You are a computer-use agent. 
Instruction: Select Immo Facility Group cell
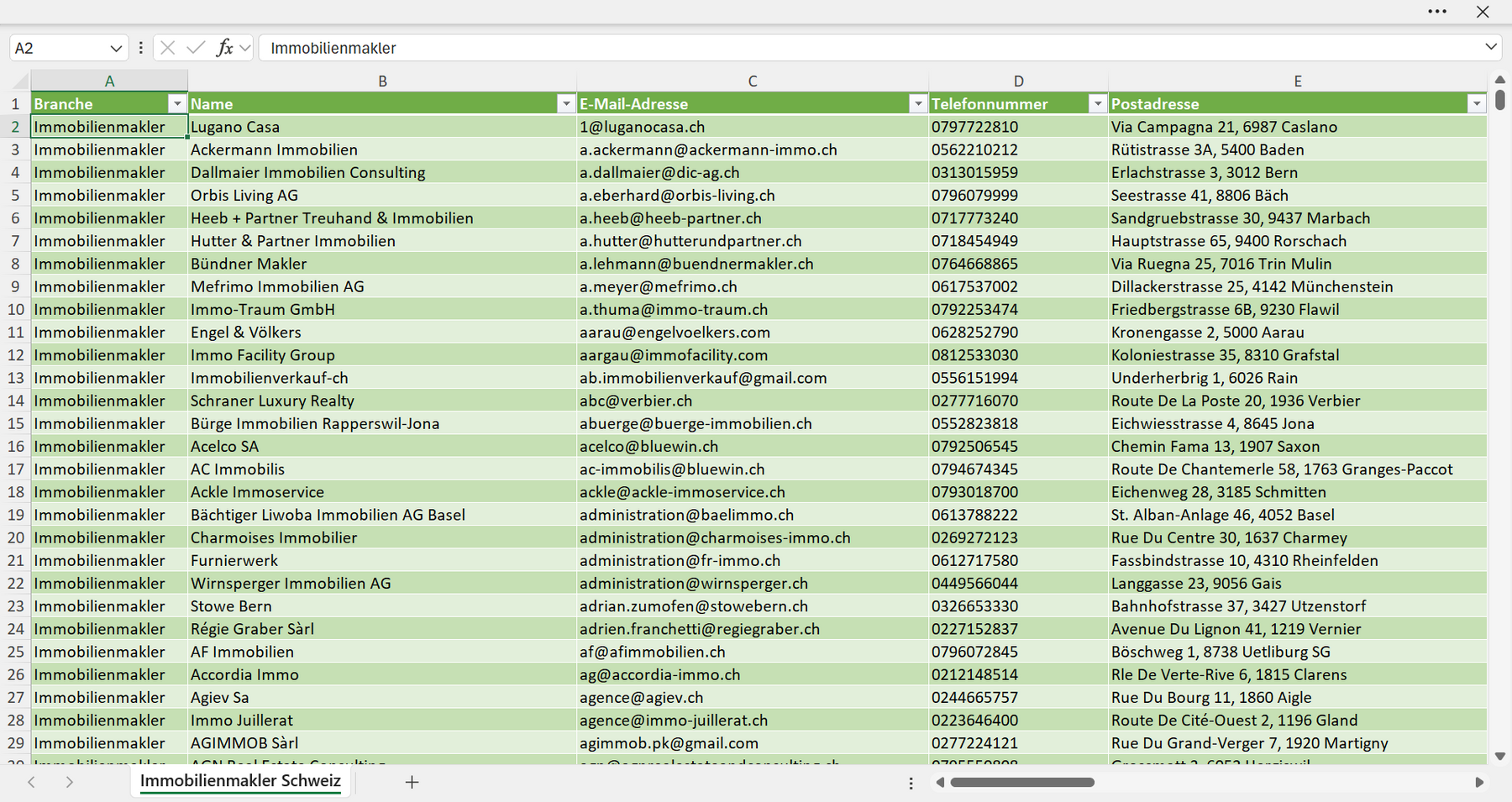pos(382,354)
